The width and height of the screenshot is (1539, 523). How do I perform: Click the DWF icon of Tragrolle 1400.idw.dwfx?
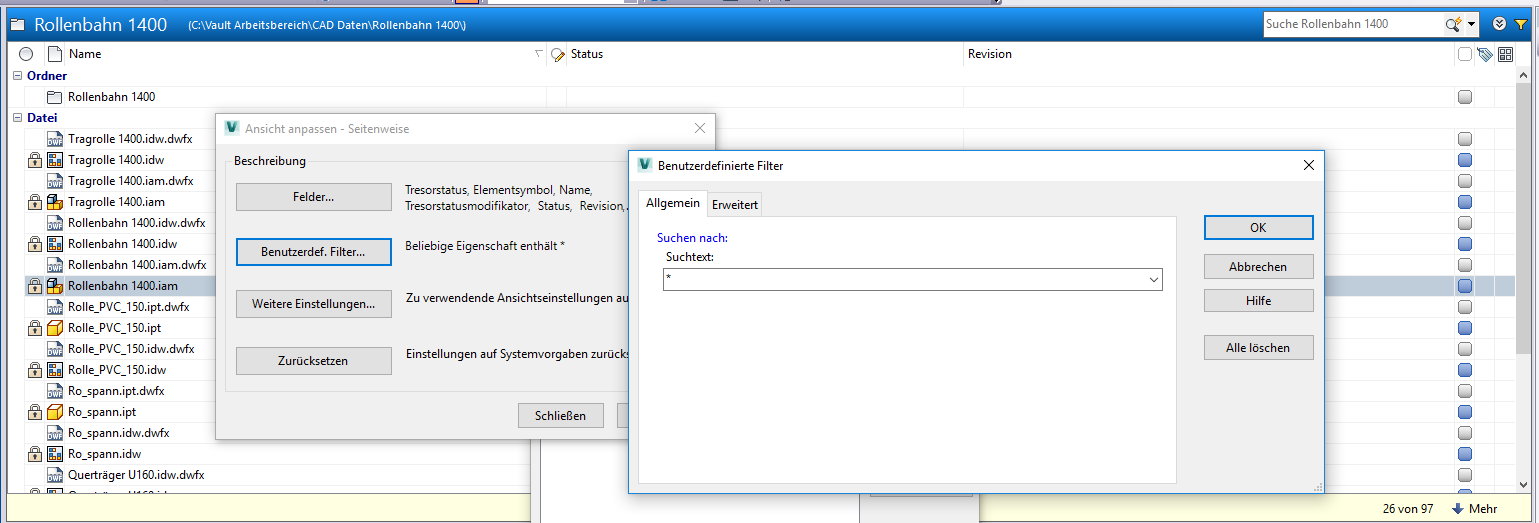pyautogui.click(x=55, y=139)
